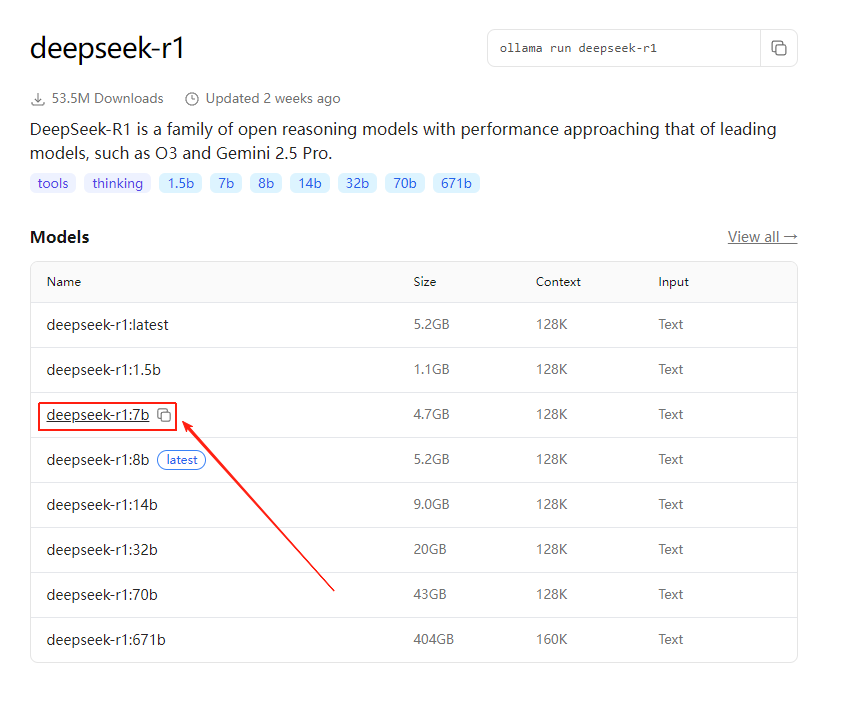Pick the 14b size tag

click(x=310, y=183)
